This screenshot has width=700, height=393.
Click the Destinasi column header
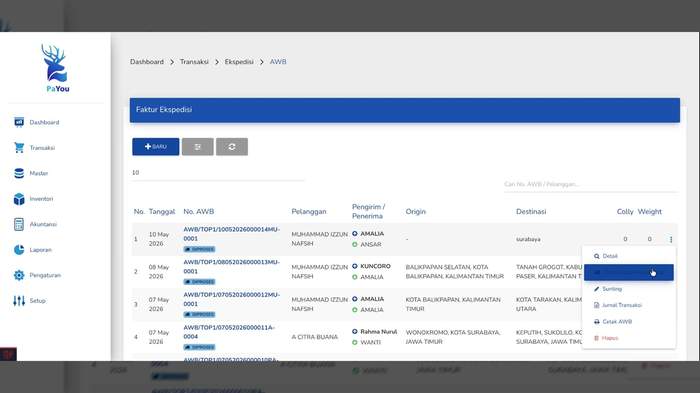(x=531, y=212)
